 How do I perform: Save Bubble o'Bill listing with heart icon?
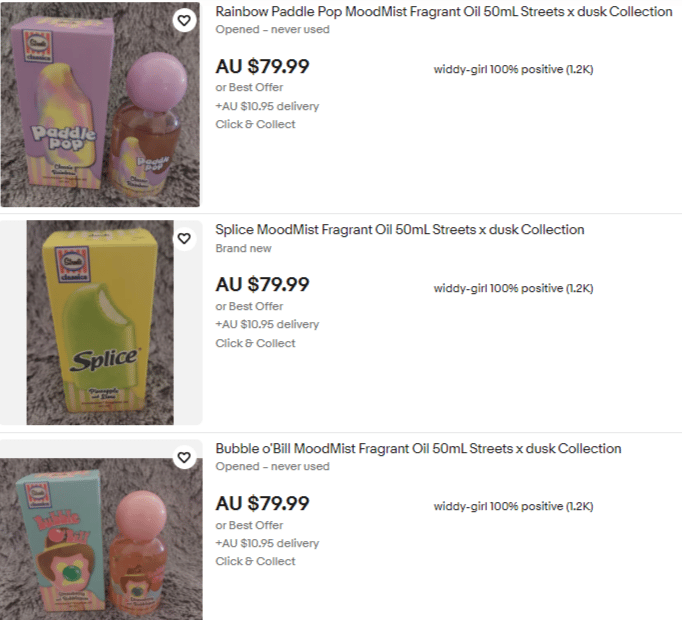point(184,457)
